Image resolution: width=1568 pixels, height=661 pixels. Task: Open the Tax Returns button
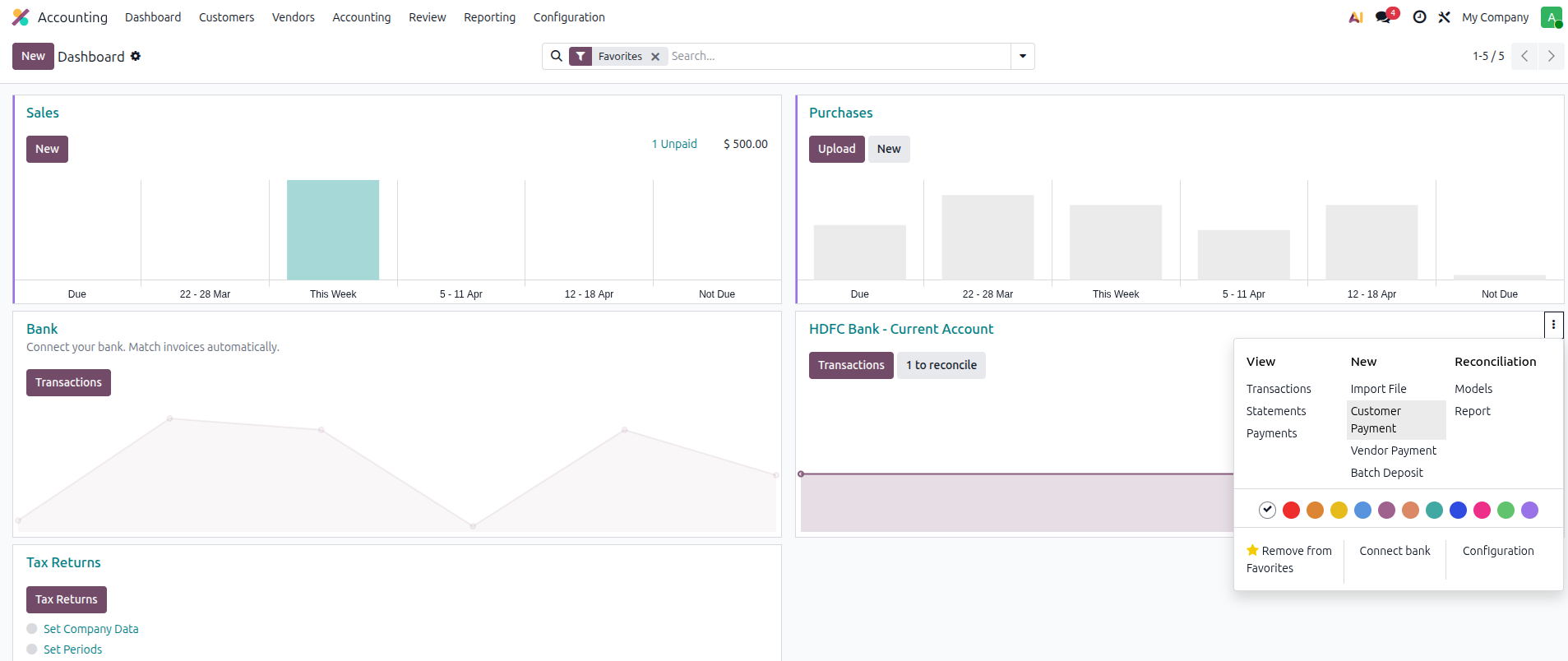point(67,599)
